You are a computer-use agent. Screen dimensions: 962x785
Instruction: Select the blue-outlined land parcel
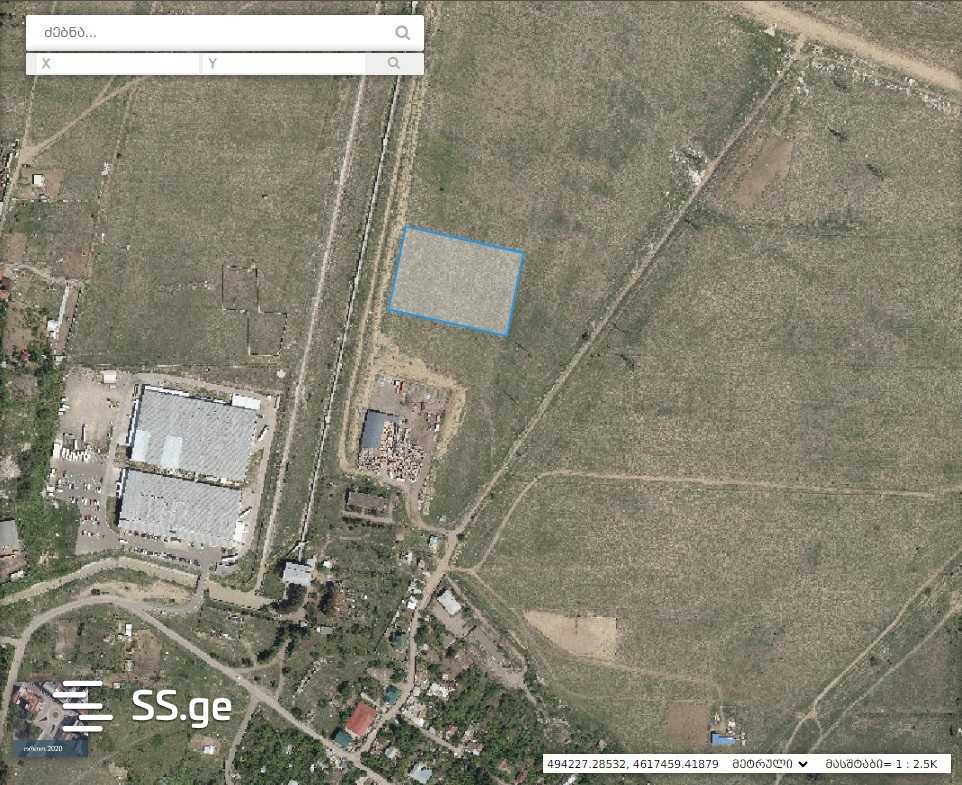point(456,281)
